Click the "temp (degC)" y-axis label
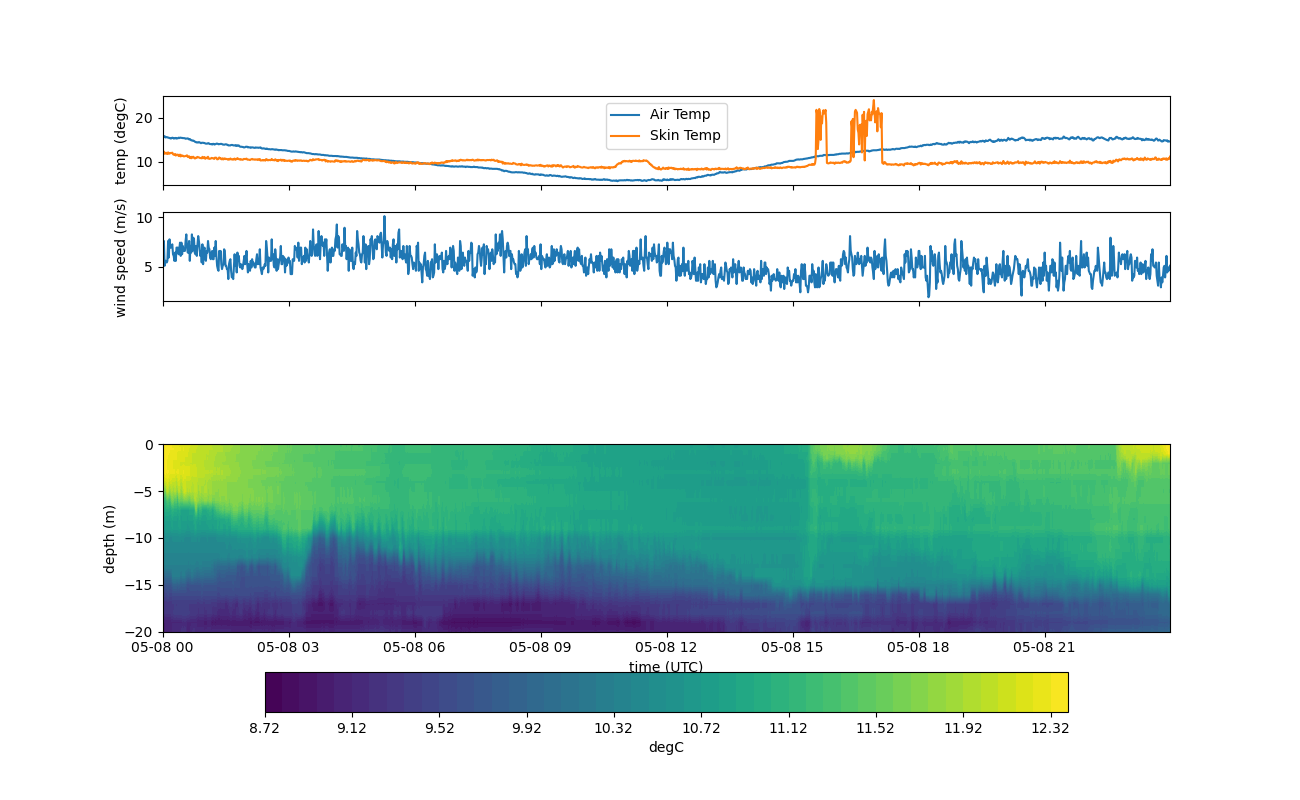Image resolution: width=1300 pixels, height=800 pixels. pyautogui.click(x=121, y=141)
